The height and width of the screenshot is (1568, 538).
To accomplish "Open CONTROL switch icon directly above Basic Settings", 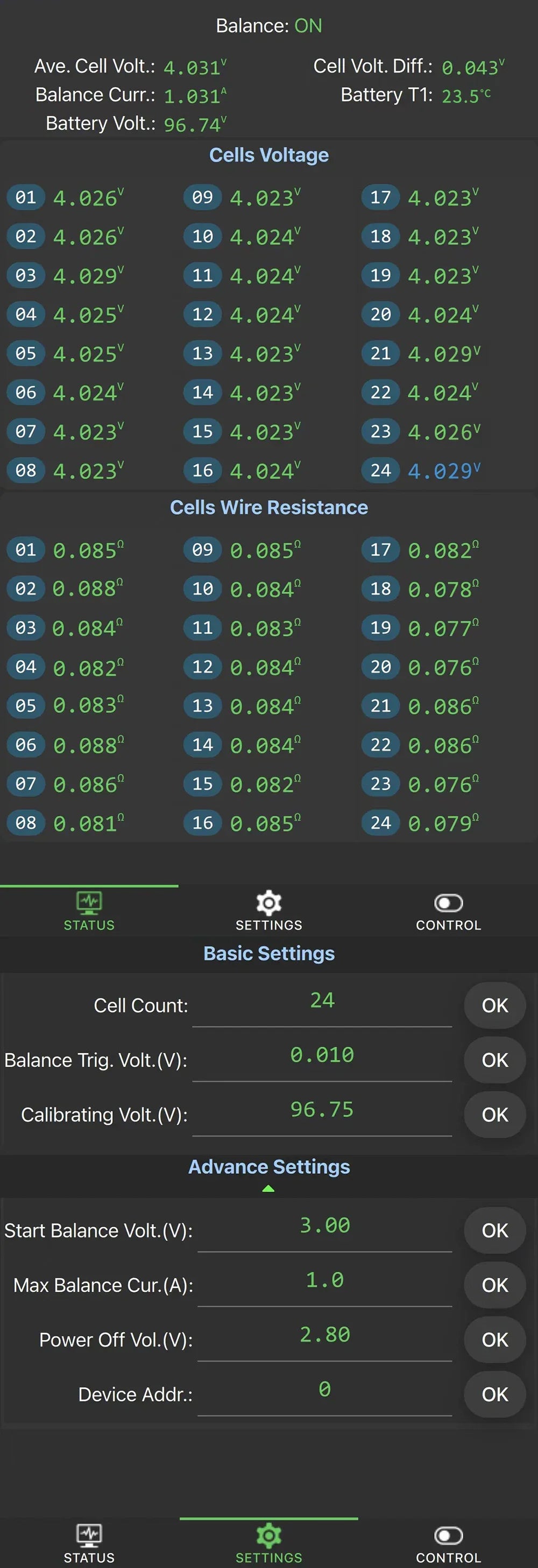I will pyautogui.click(x=449, y=902).
